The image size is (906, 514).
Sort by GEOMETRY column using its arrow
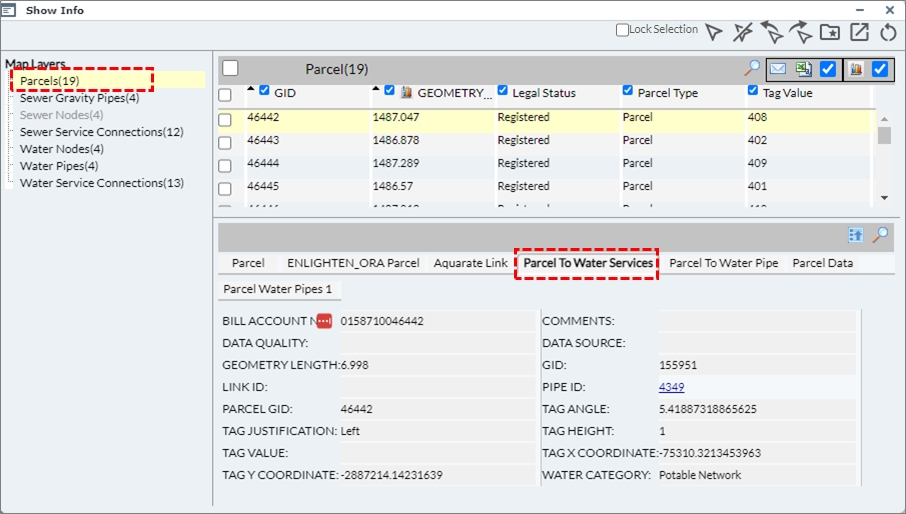click(x=377, y=90)
